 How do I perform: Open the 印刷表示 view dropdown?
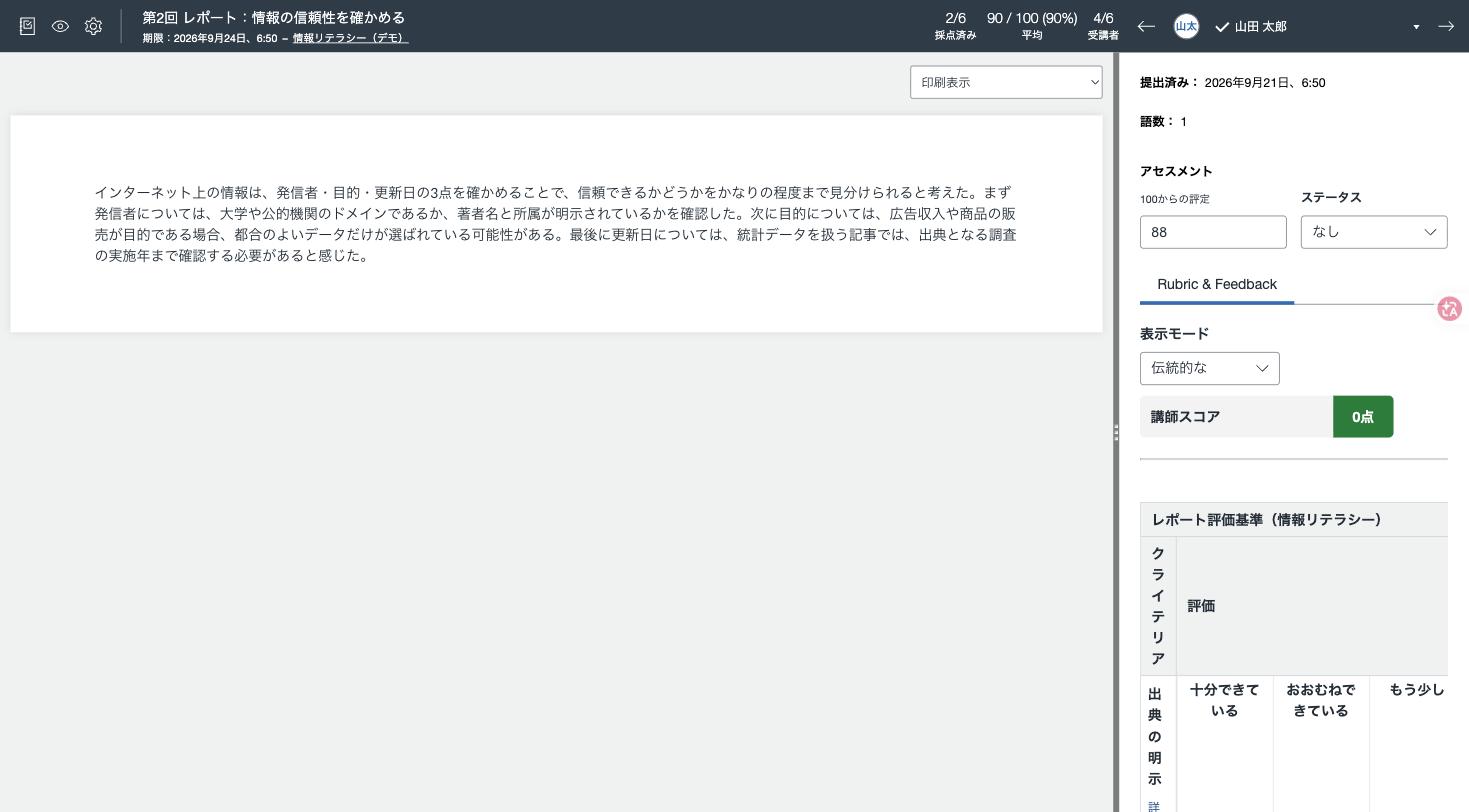pos(1006,82)
